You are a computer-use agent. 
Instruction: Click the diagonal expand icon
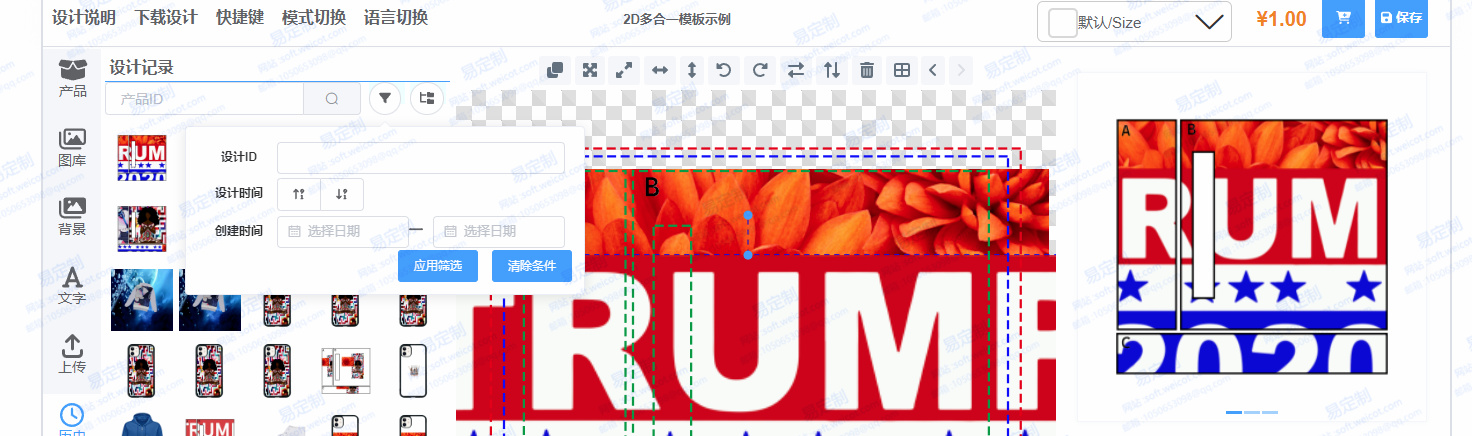624,70
